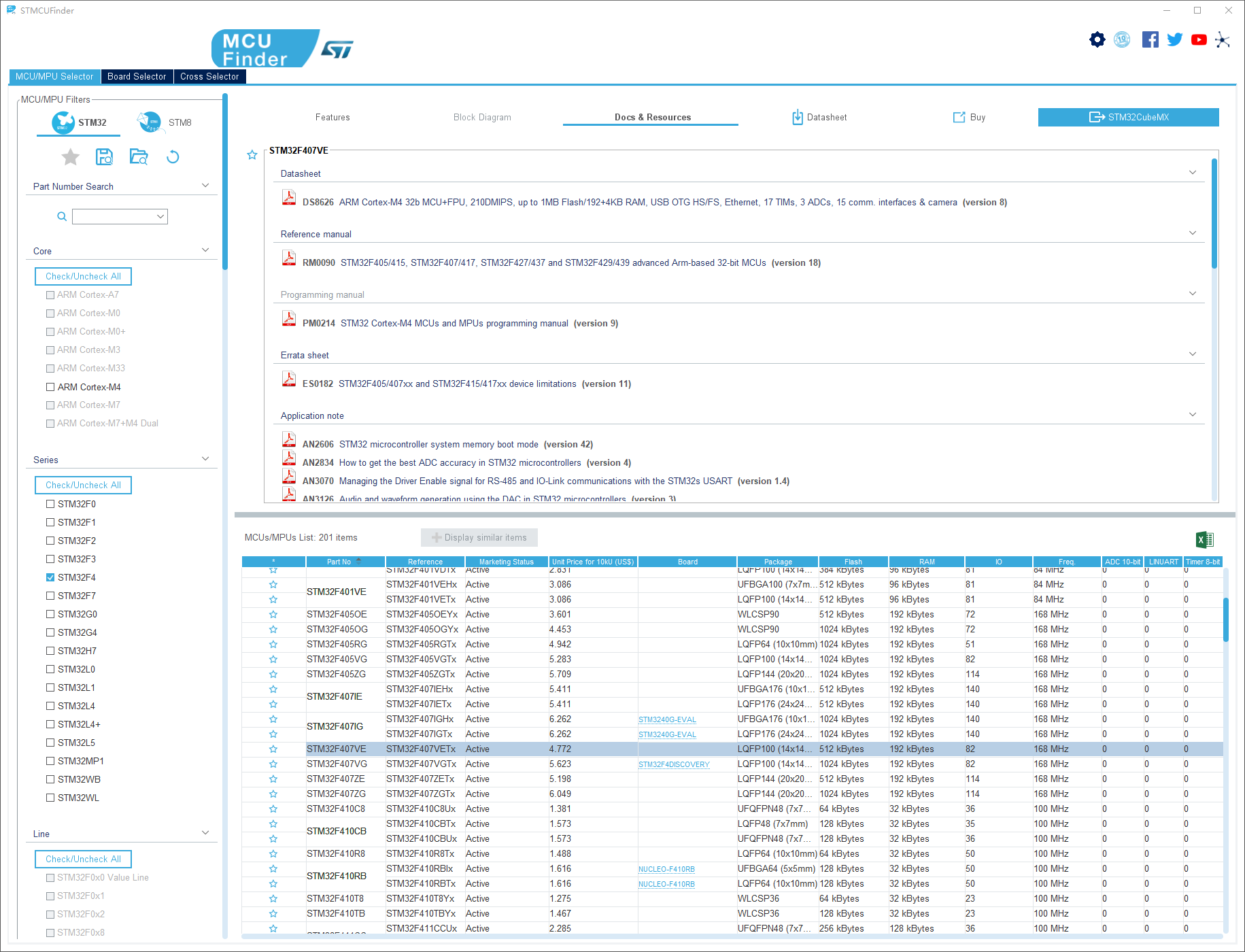Select the STM8 butterfly icon
Viewport: 1245px width, 952px height.
click(150, 122)
